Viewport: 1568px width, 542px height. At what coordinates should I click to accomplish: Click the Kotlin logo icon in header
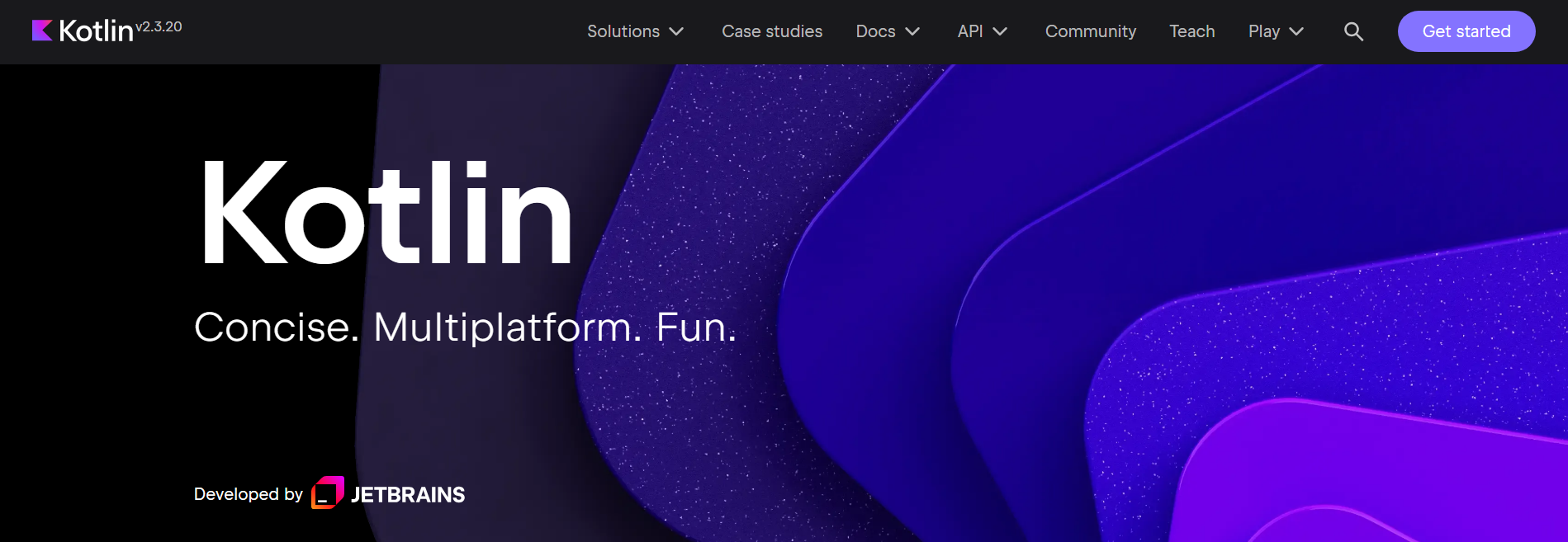point(42,31)
